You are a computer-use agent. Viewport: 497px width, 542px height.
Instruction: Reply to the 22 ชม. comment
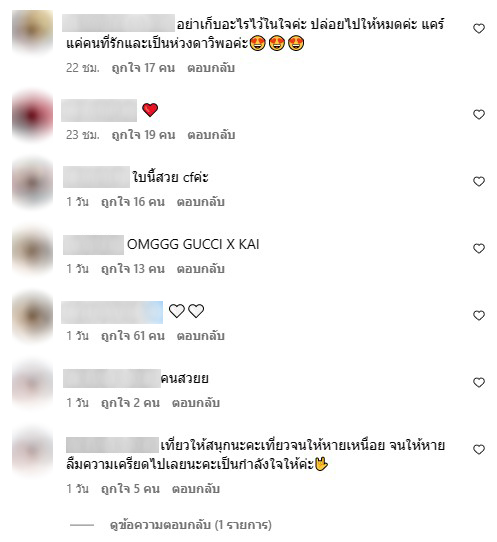(x=211, y=68)
